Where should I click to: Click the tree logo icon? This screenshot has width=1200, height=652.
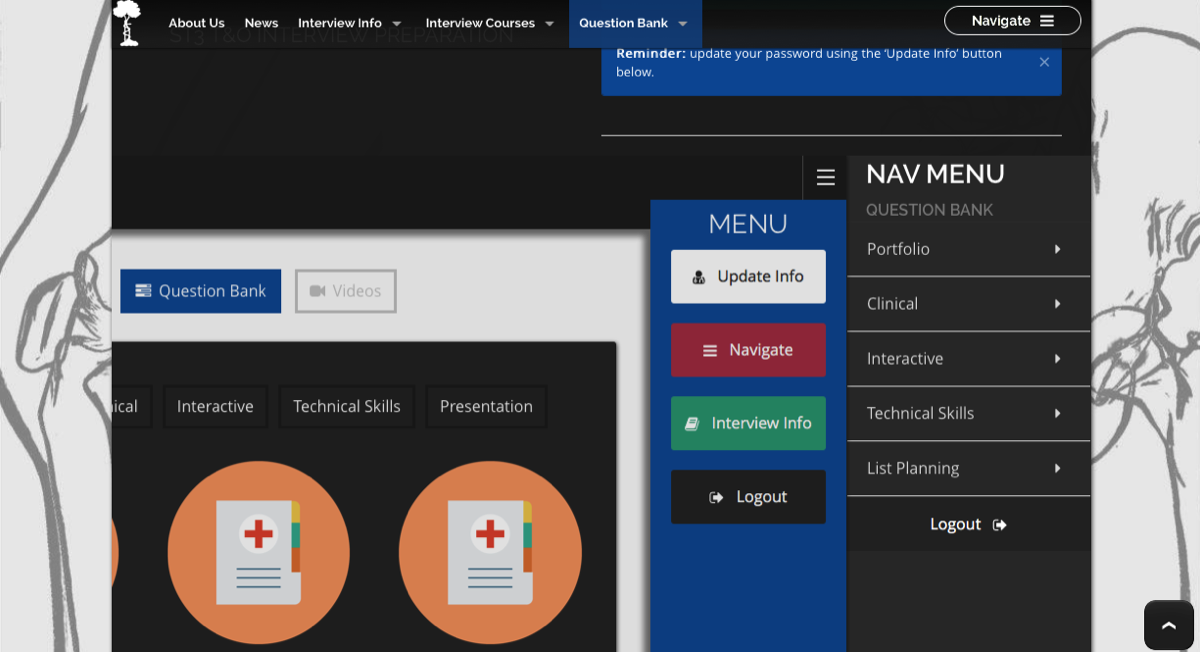(x=126, y=22)
